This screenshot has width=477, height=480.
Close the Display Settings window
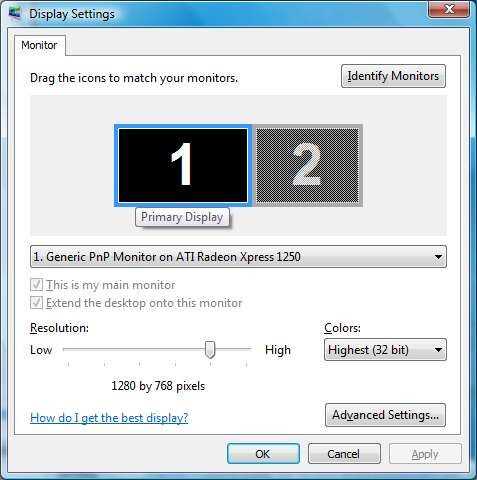click(449, 9)
